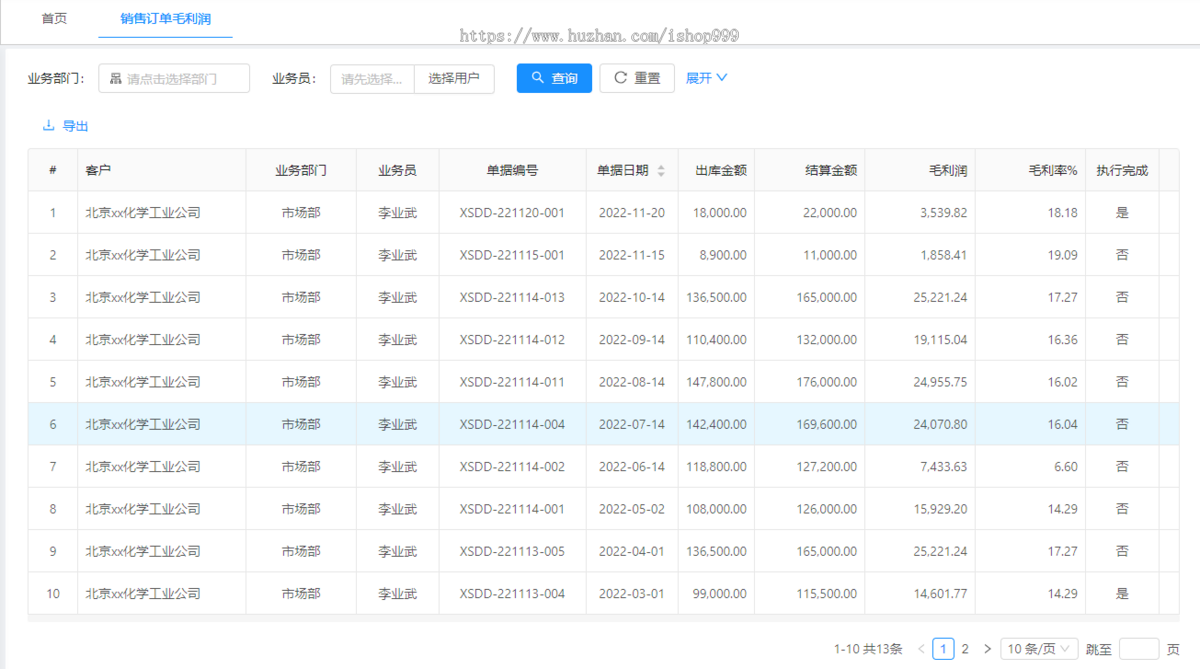Click gross profit value 7,433.63
This screenshot has width=1200, height=669.
pyautogui.click(x=944, y=467)
